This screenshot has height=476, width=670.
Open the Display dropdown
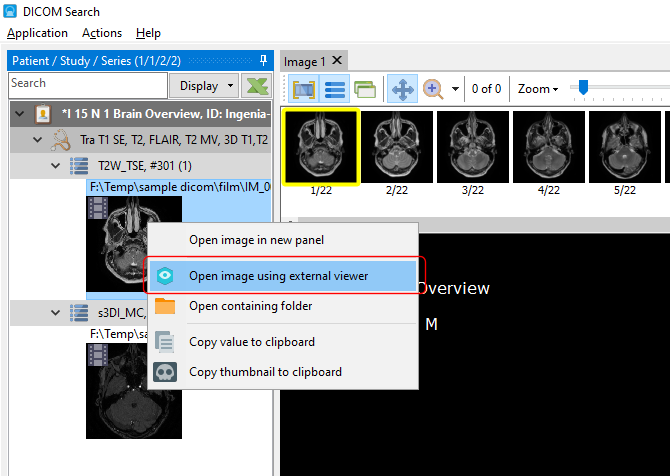click(206, 85)
